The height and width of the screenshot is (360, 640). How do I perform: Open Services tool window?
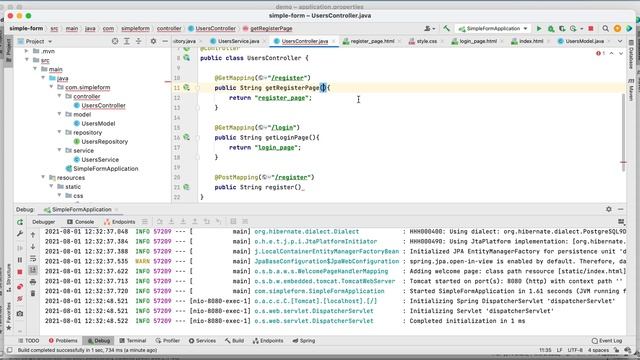pyautogui.click(x=202, y=340)
